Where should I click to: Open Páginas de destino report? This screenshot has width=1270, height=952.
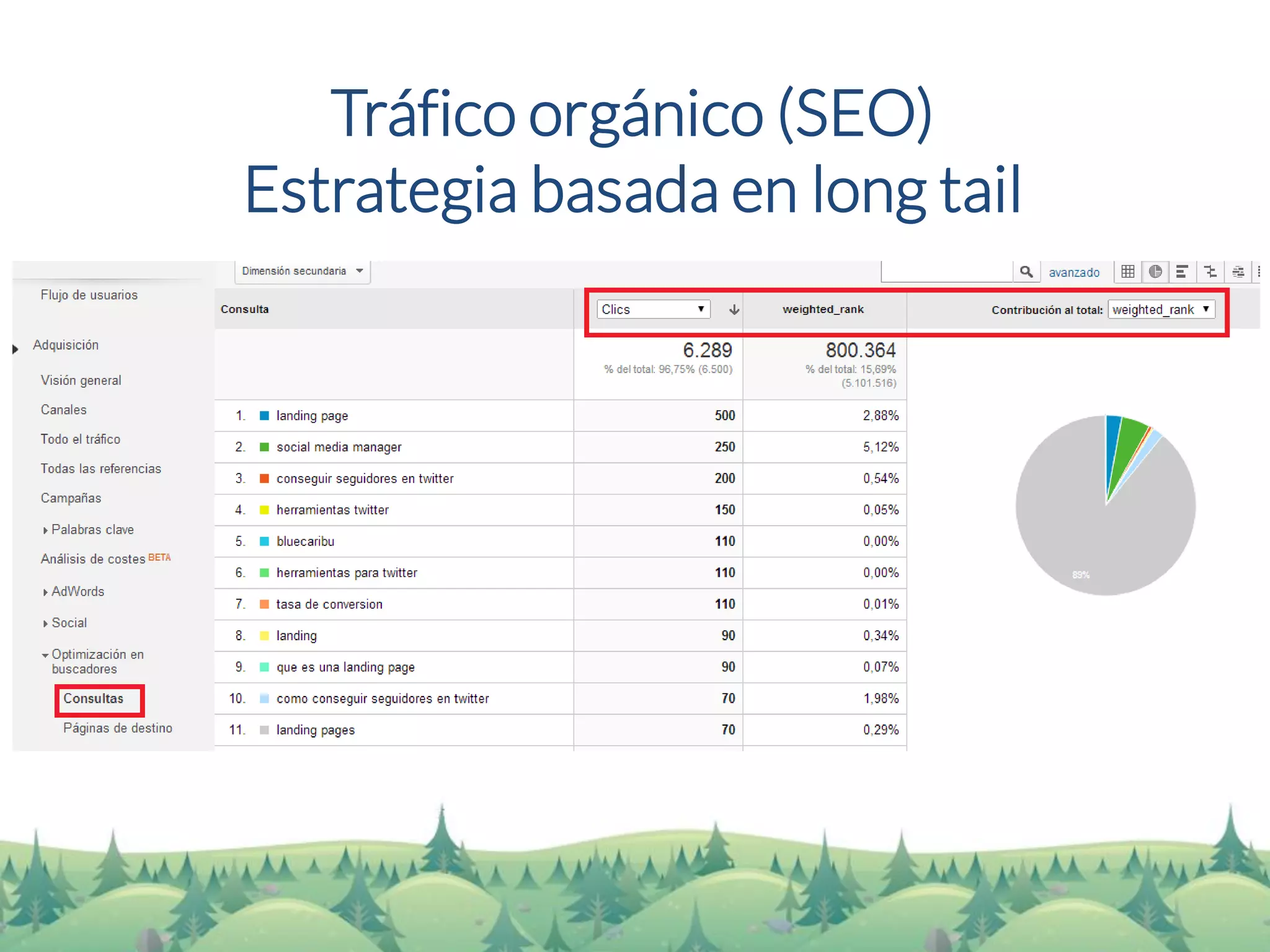[118, 728]
